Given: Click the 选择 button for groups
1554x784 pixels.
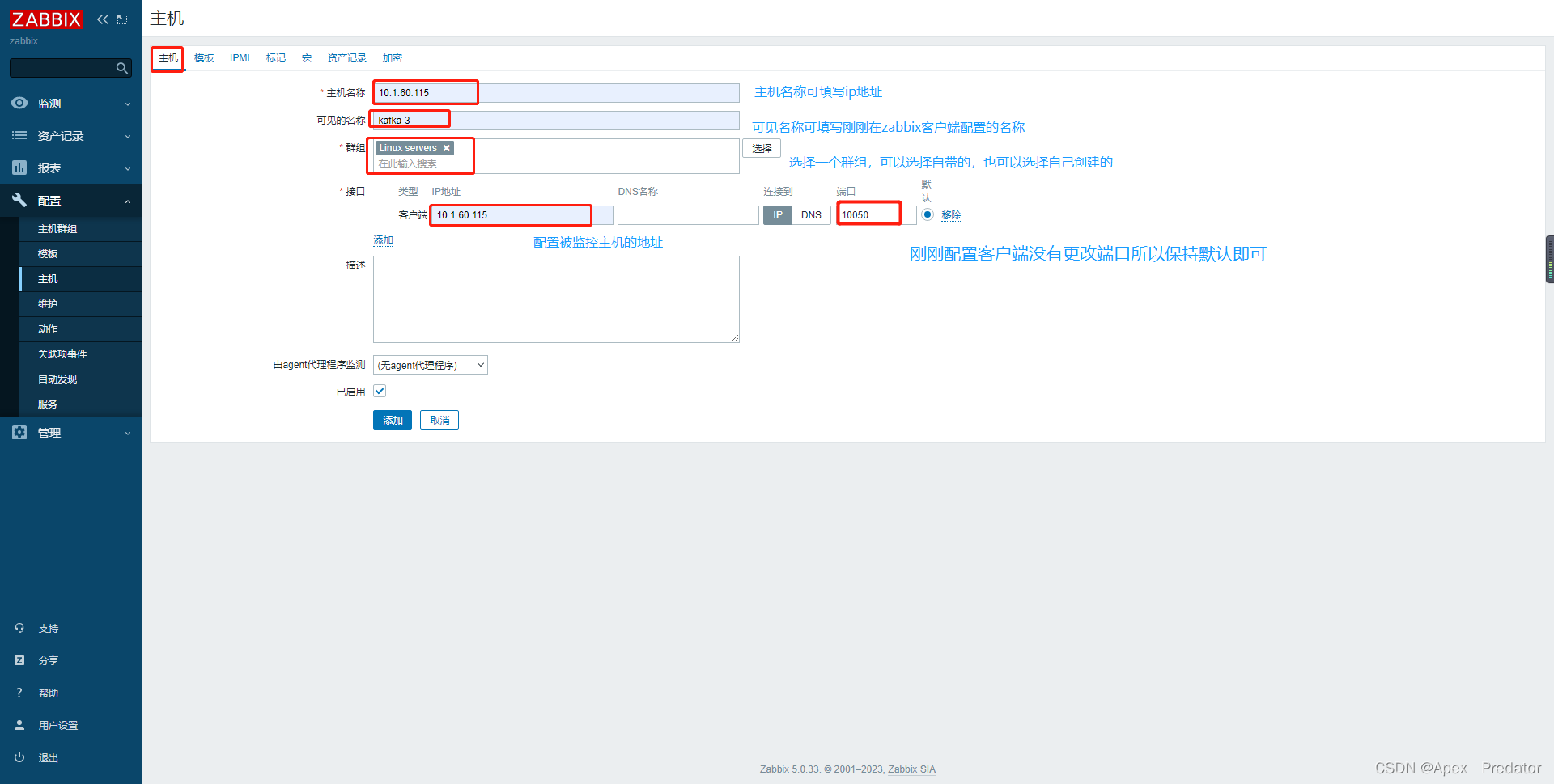Looking at the screenshot, I should point(762,148).
